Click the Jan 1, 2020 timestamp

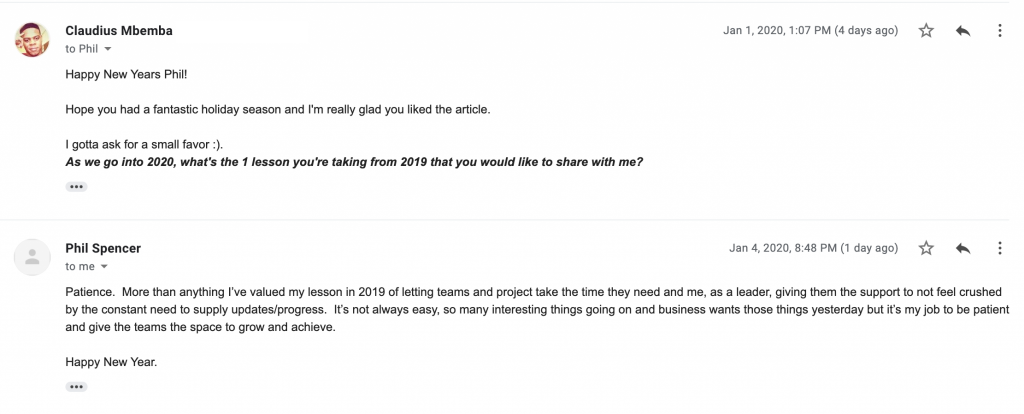pyautogui.click(x=810, y=31)
